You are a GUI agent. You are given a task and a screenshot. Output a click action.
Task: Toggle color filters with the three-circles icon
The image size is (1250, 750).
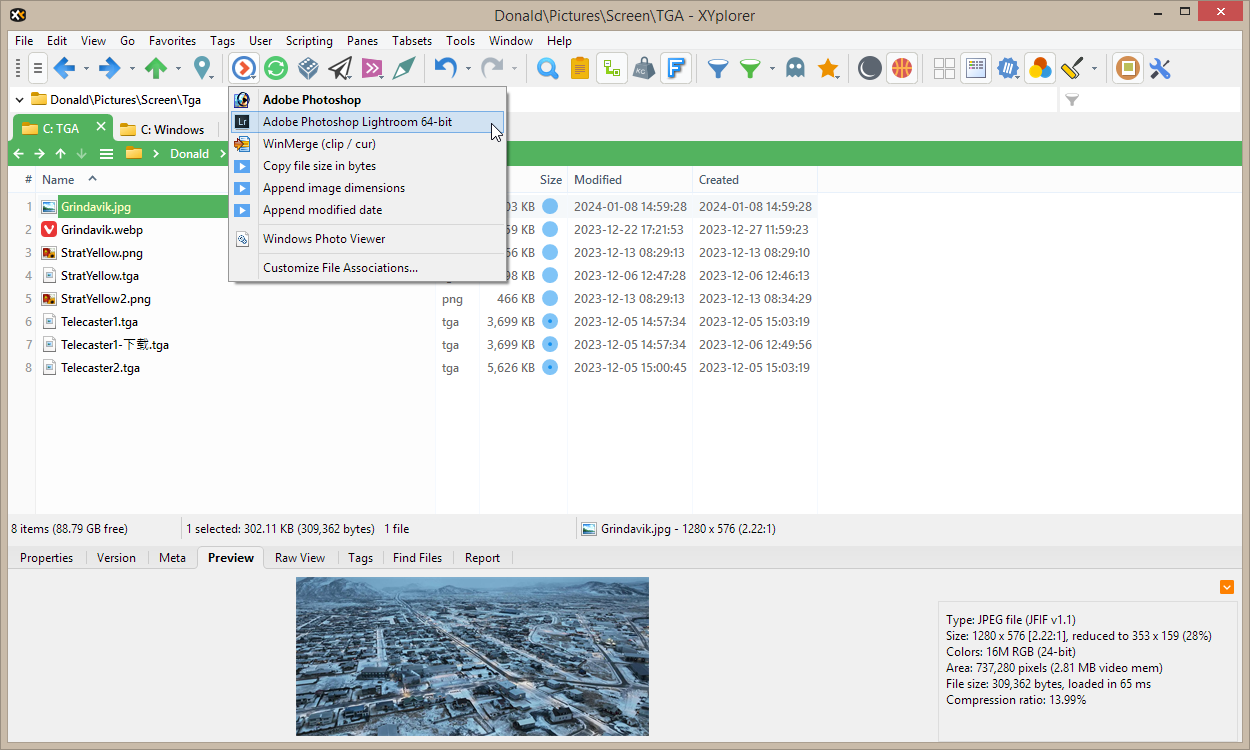(1040, 68)
